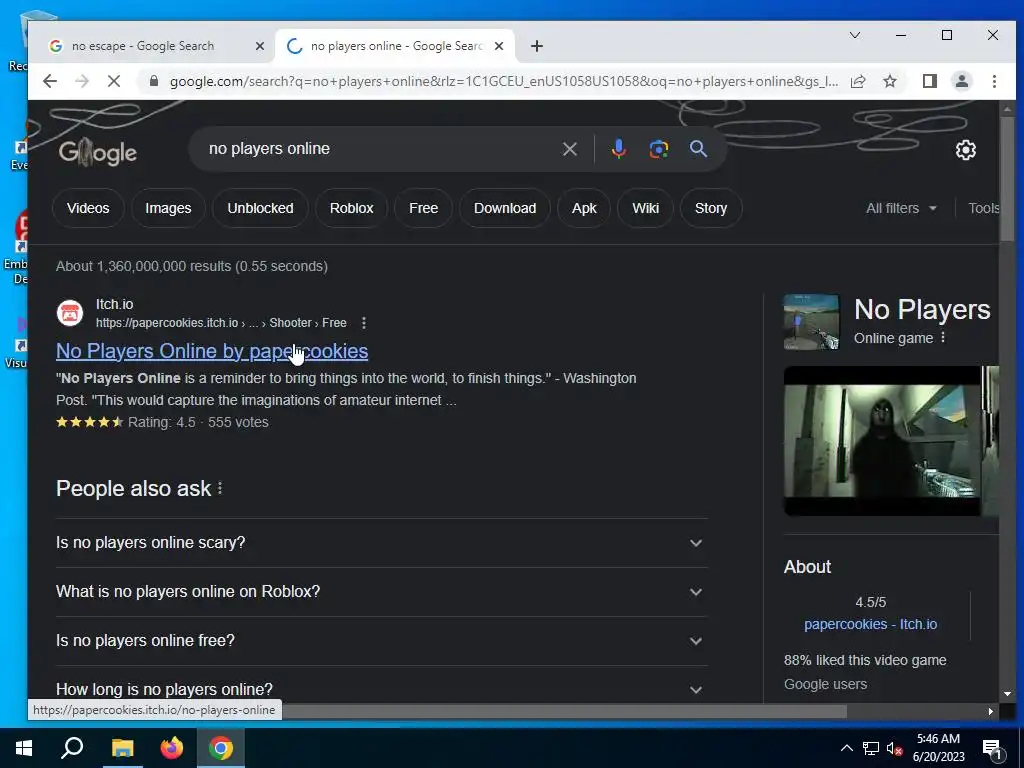
Task: Open the All filters dropdown
Action: click(x=901, y=208)
